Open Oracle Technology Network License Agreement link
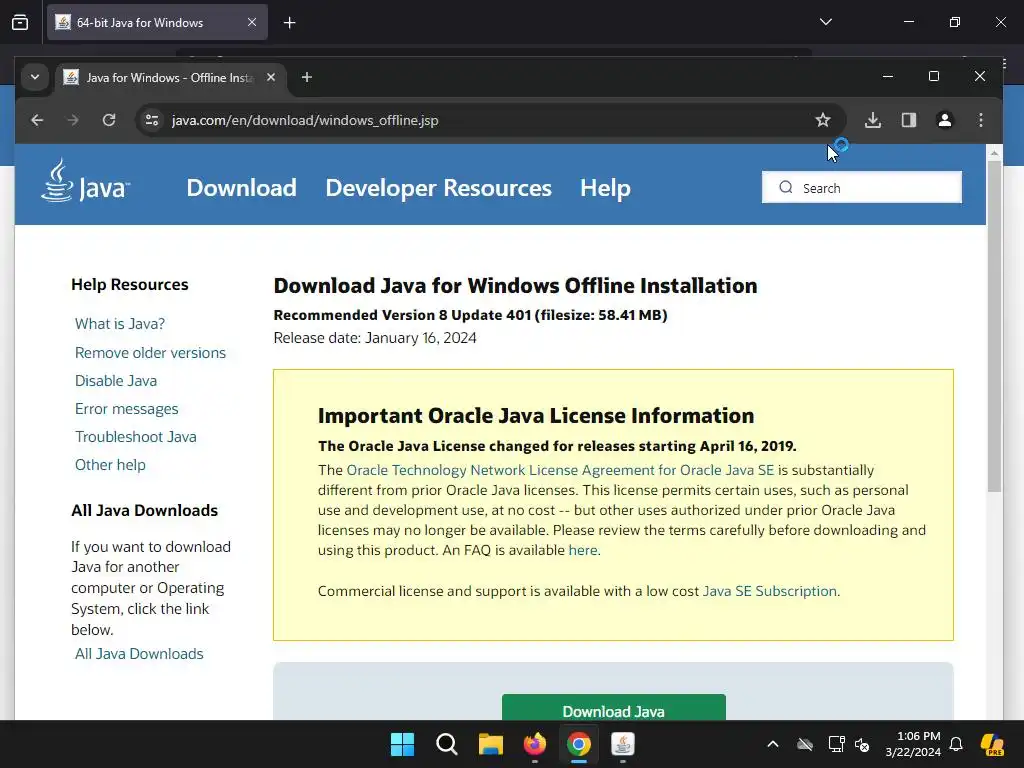The height and width of the screenshot is (768, 1024). [560, 470]
